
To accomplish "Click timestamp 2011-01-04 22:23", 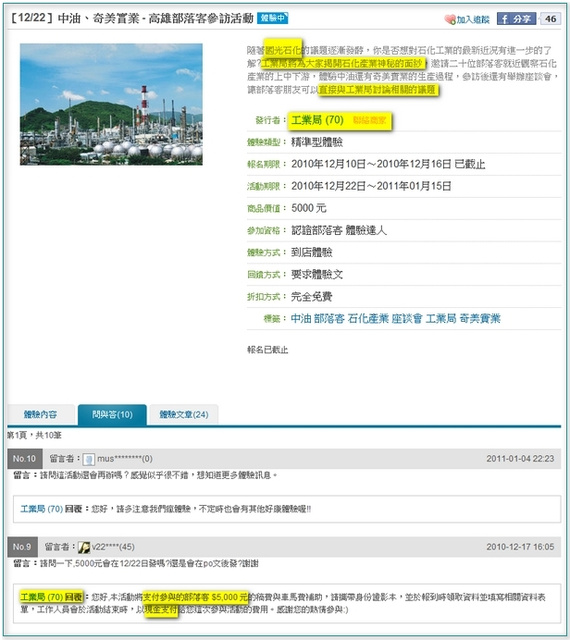I will click(520, 459).
